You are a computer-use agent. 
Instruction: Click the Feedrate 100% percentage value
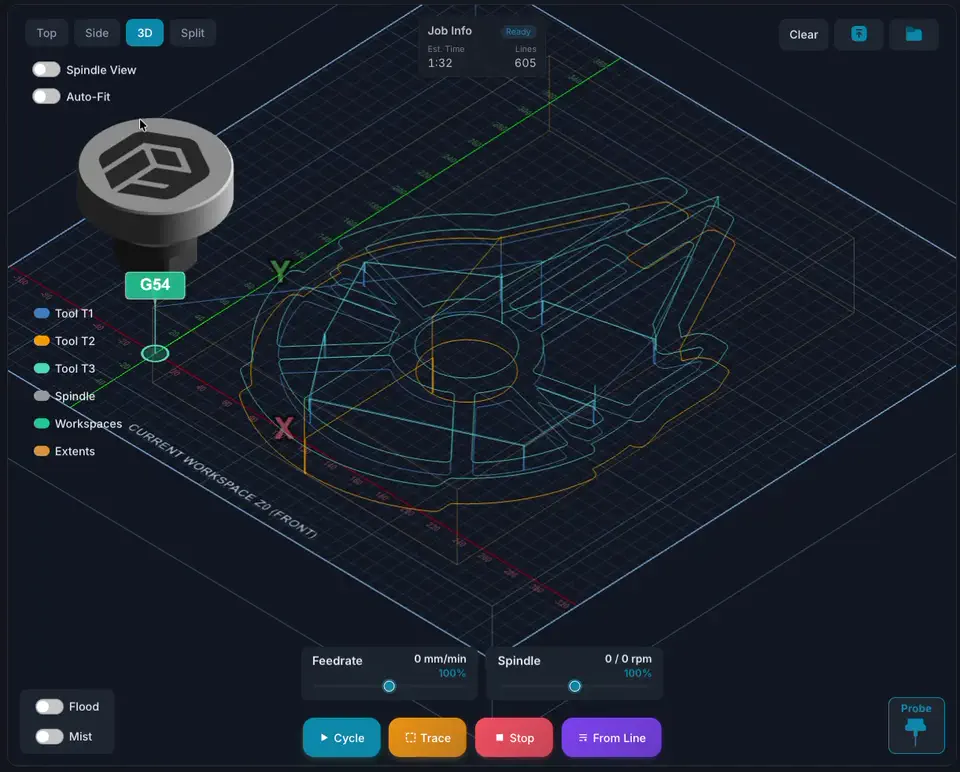[452, 673]
